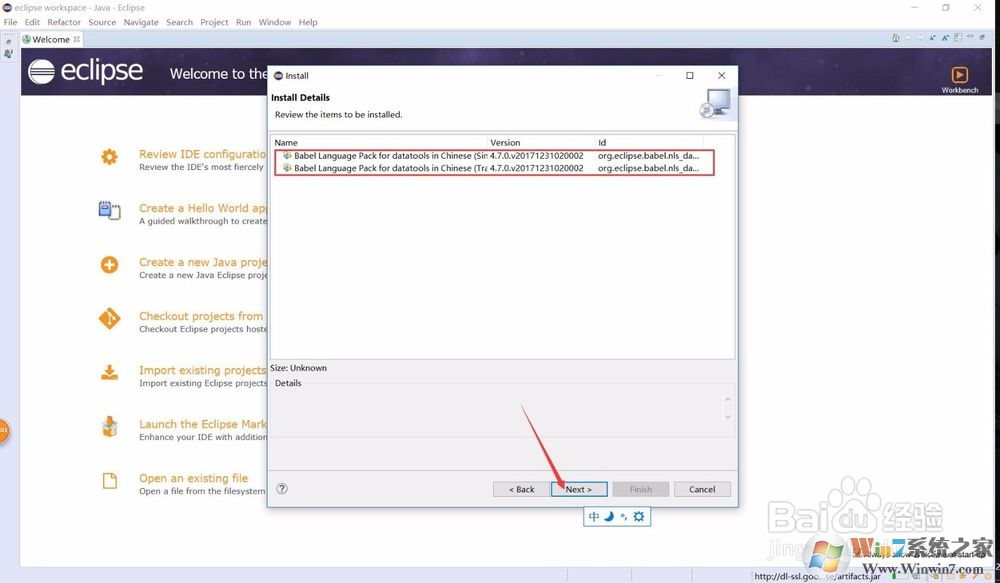Screen dimensions: 1000x583
Task: Open the Checkout projects from link
Action: point(201,316)
